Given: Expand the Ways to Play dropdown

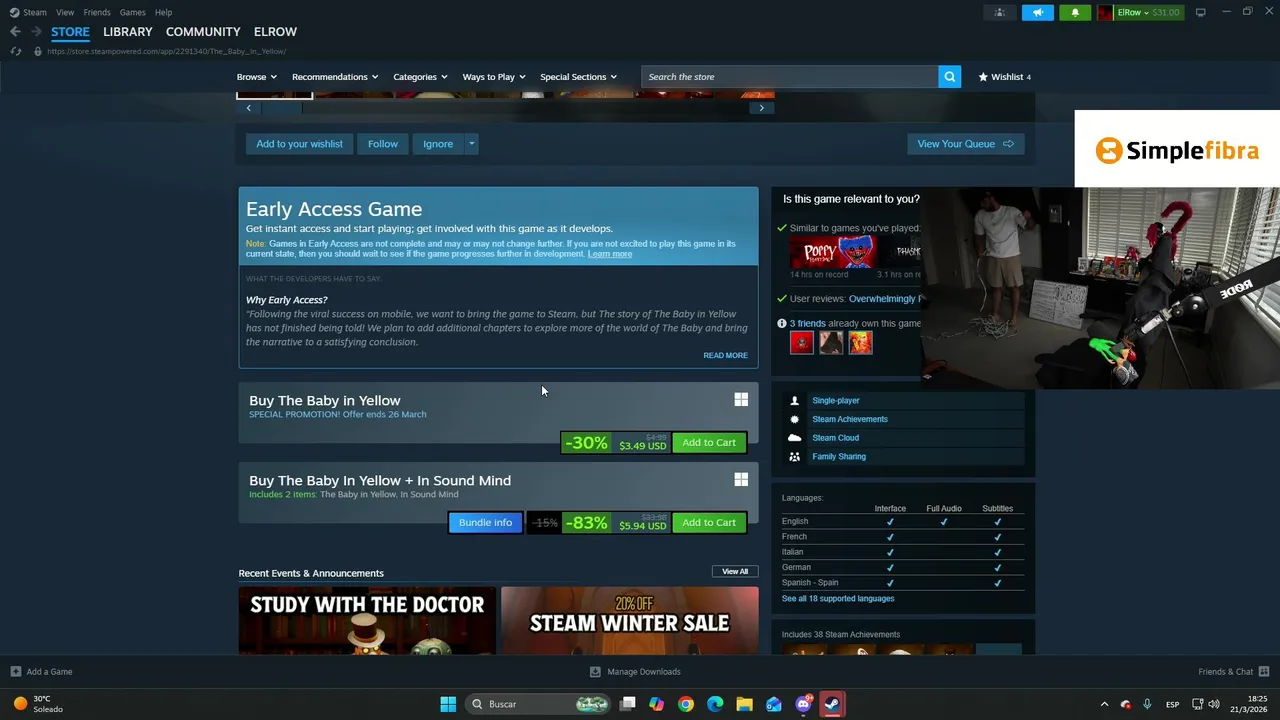Looking at the screenshot, I should tap(494, 77).
